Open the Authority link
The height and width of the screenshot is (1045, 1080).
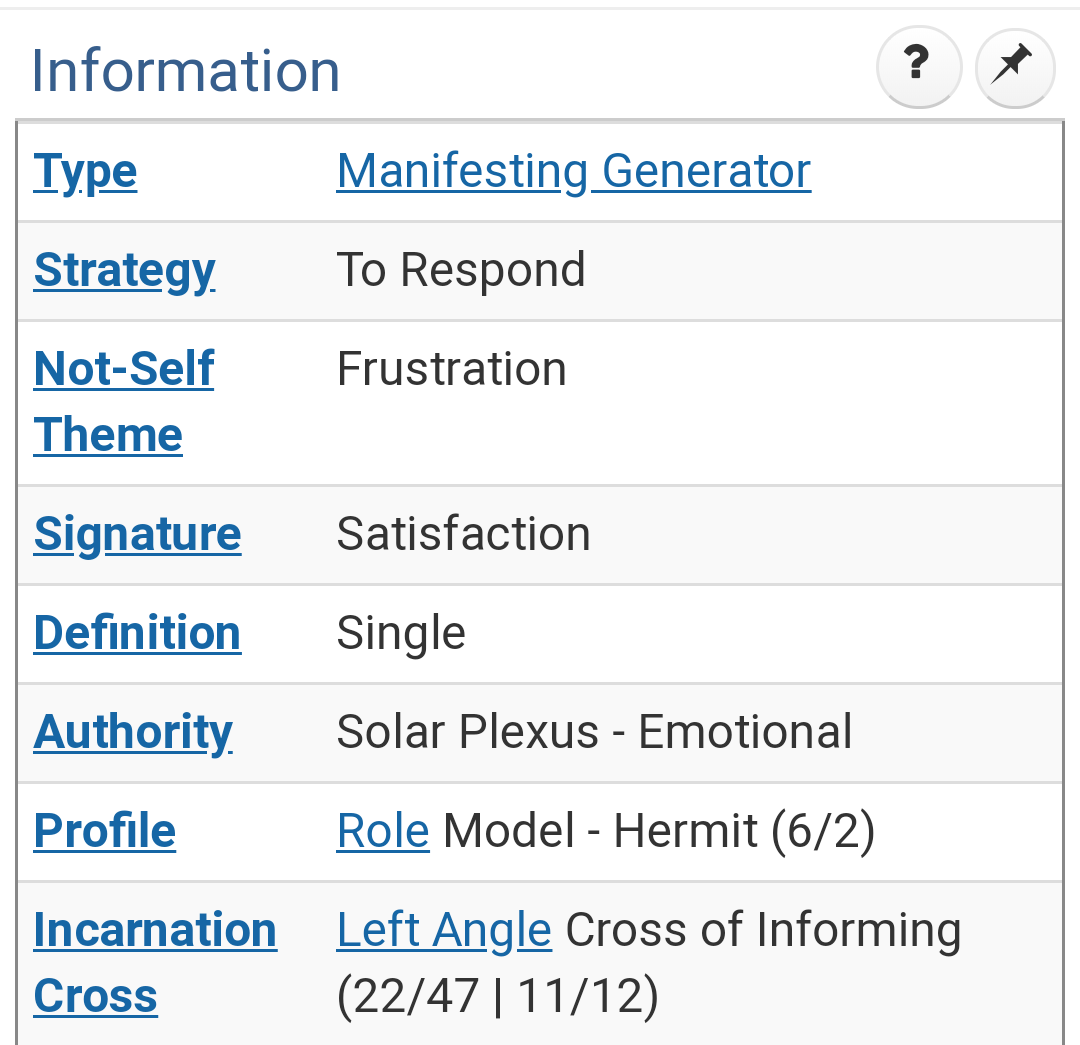click(x=134, y=732)
